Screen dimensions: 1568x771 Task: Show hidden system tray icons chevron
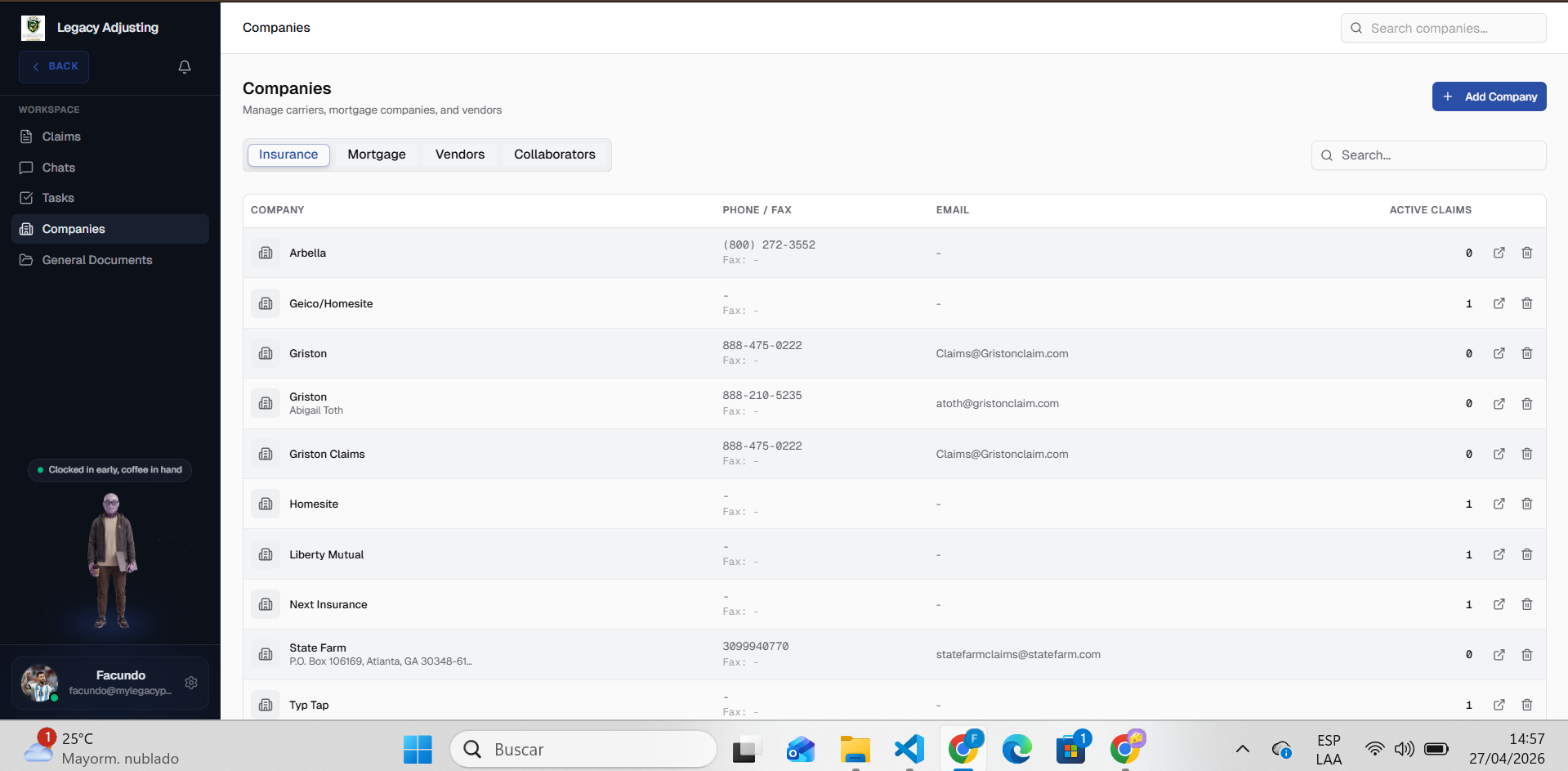coord(1242,749)
